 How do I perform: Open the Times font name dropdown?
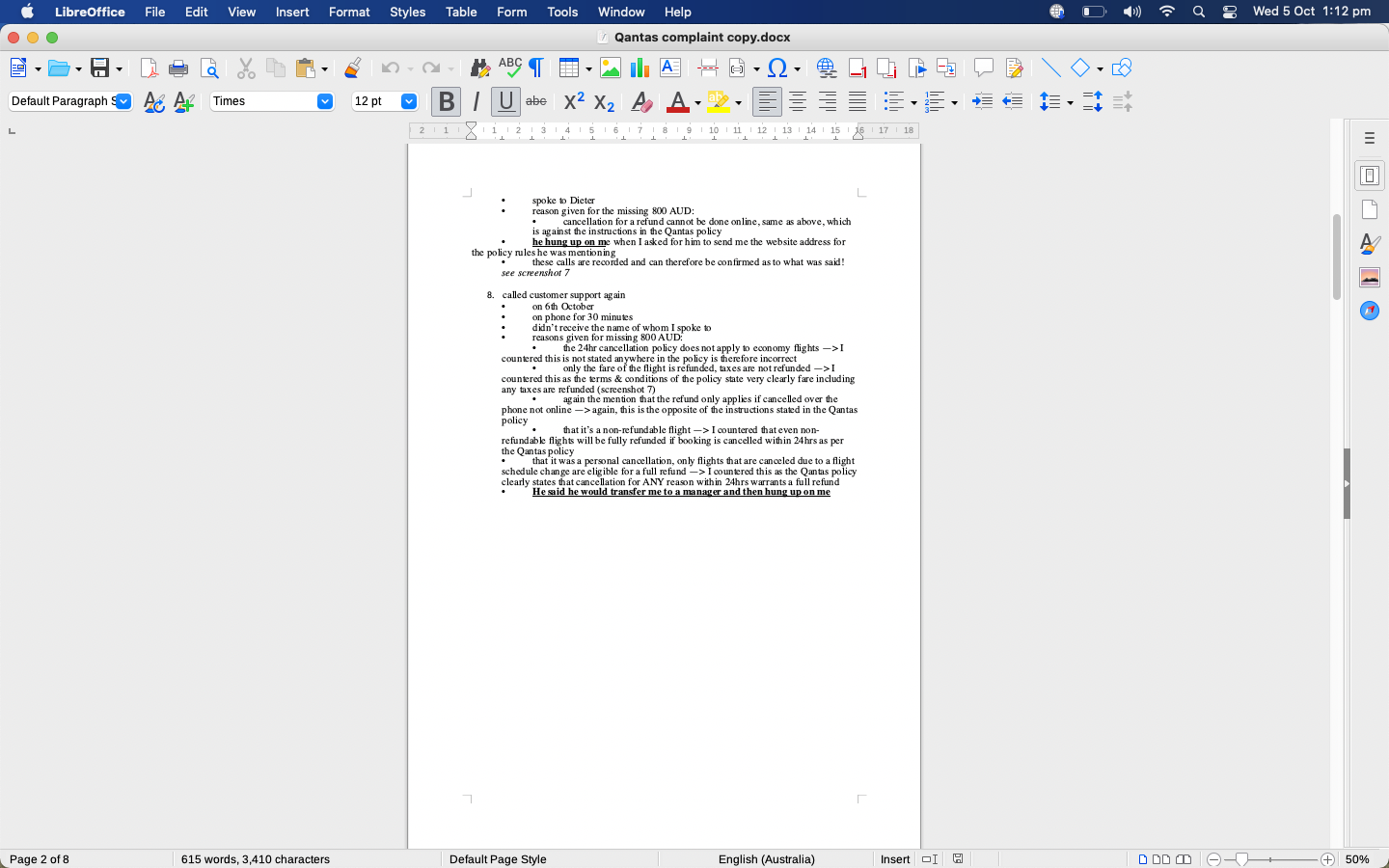tap(325, 100)
